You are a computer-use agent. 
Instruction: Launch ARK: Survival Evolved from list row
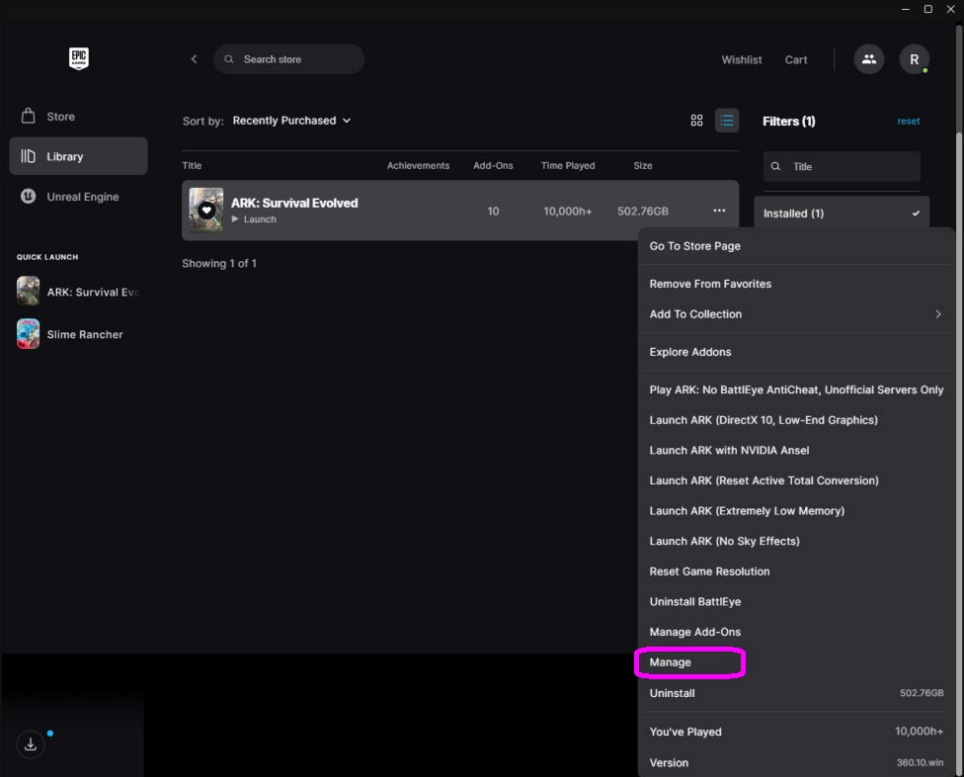pos(254,219)
